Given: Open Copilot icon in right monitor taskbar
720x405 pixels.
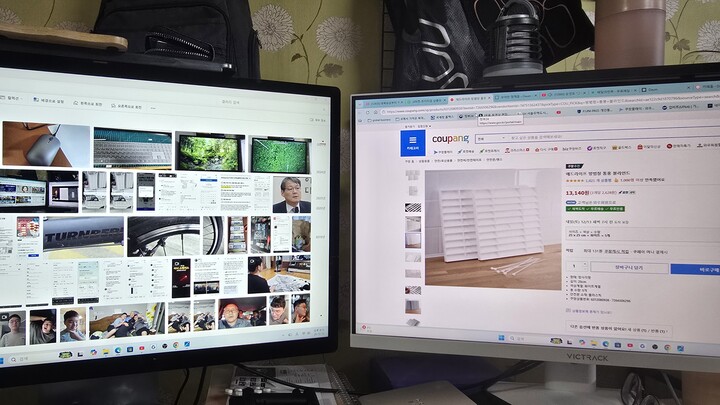Looking at the screenshot, I should point(582,342).
